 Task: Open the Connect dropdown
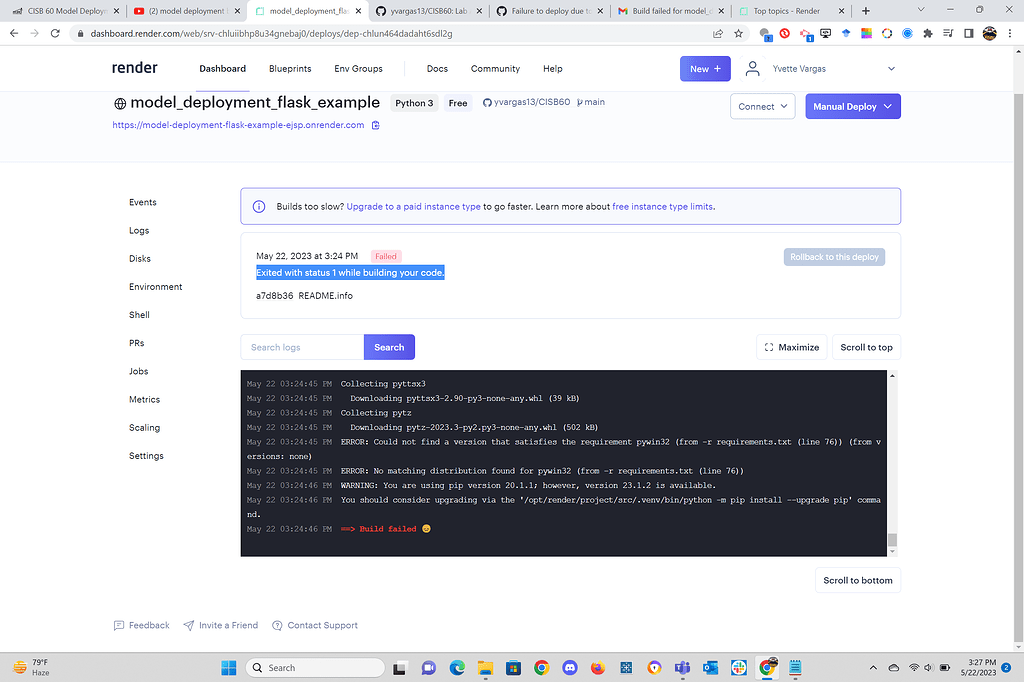pos(762,105)
